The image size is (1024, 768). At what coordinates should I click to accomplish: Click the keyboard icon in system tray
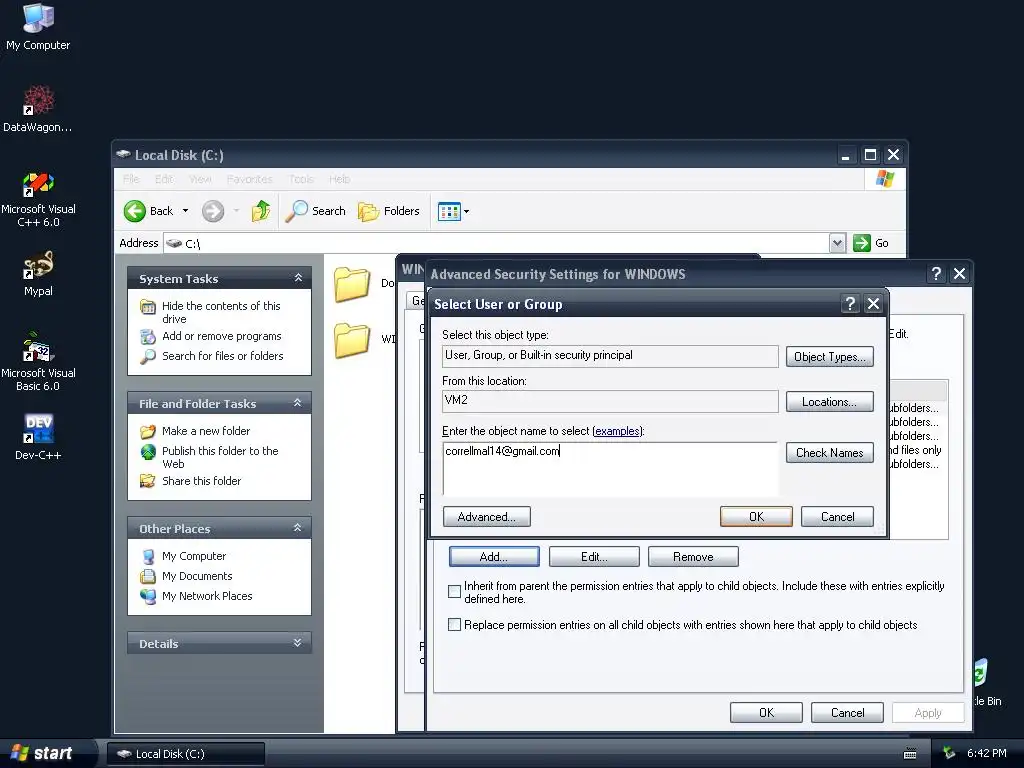pyautogui.click(x=910, y=754)
